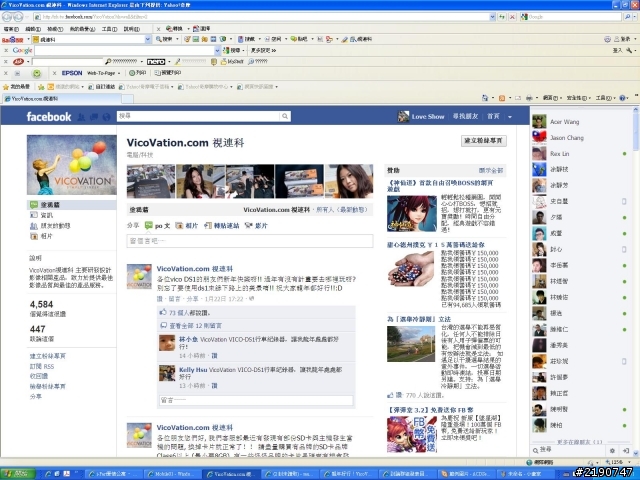Open the address bar dropdown arrow

point(492,17)
